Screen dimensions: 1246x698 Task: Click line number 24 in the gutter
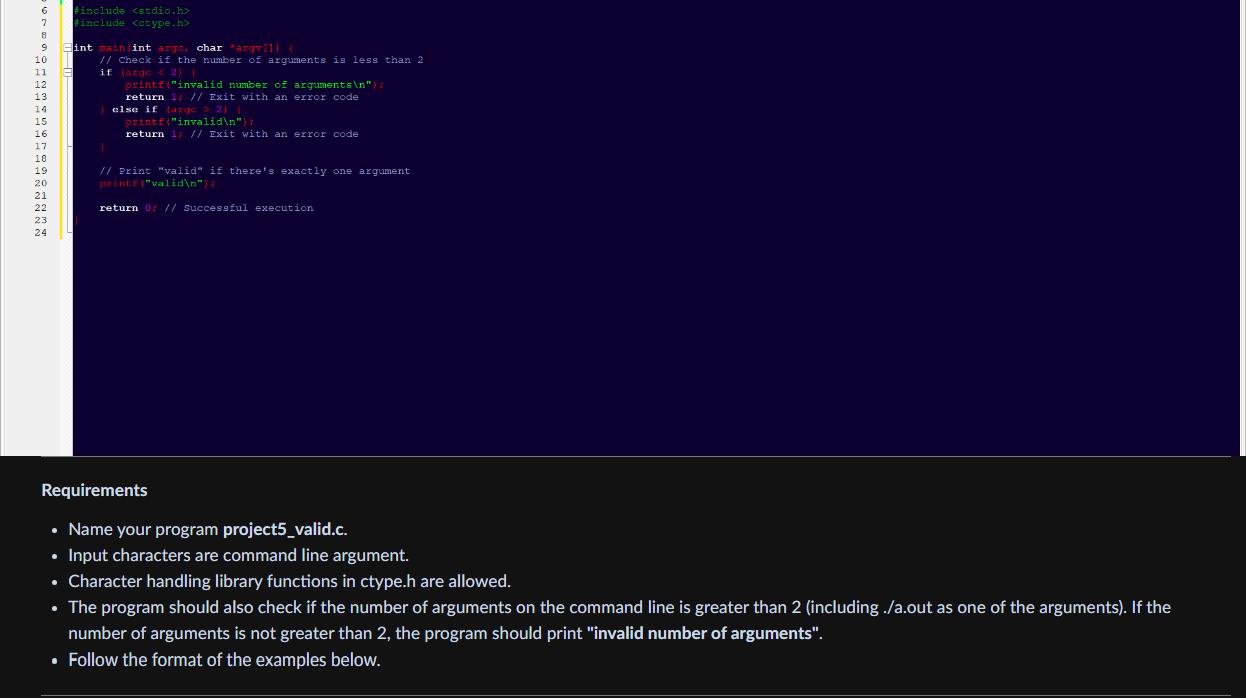coord(41,232)
